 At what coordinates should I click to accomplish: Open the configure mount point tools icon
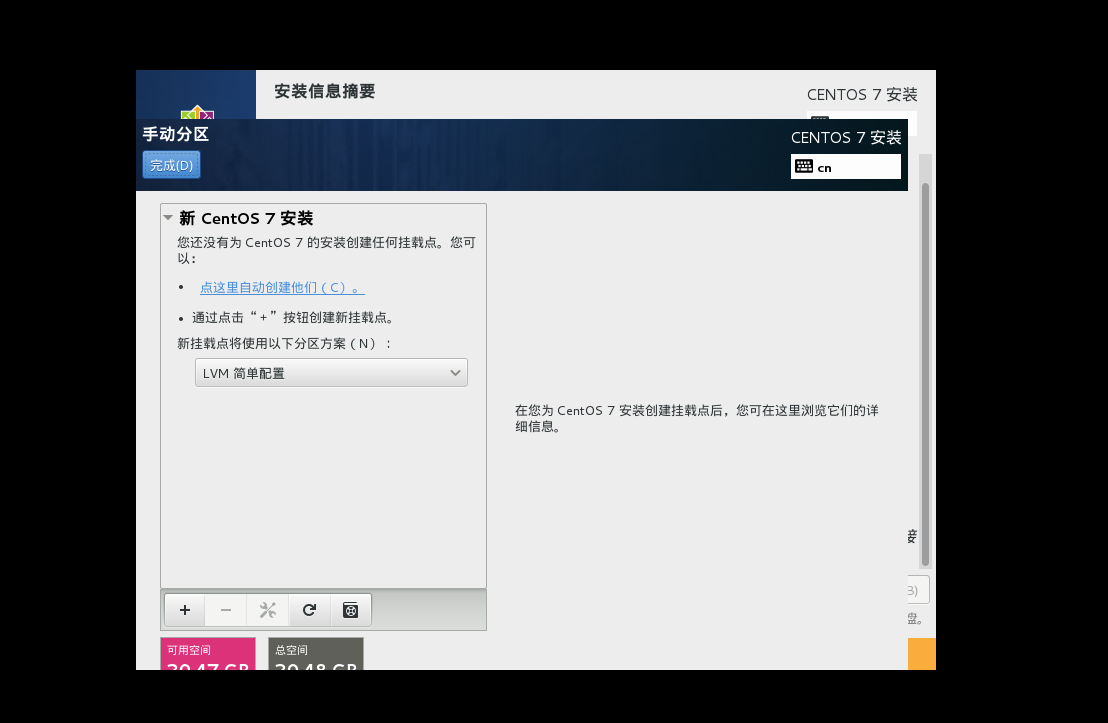[268, 610]
